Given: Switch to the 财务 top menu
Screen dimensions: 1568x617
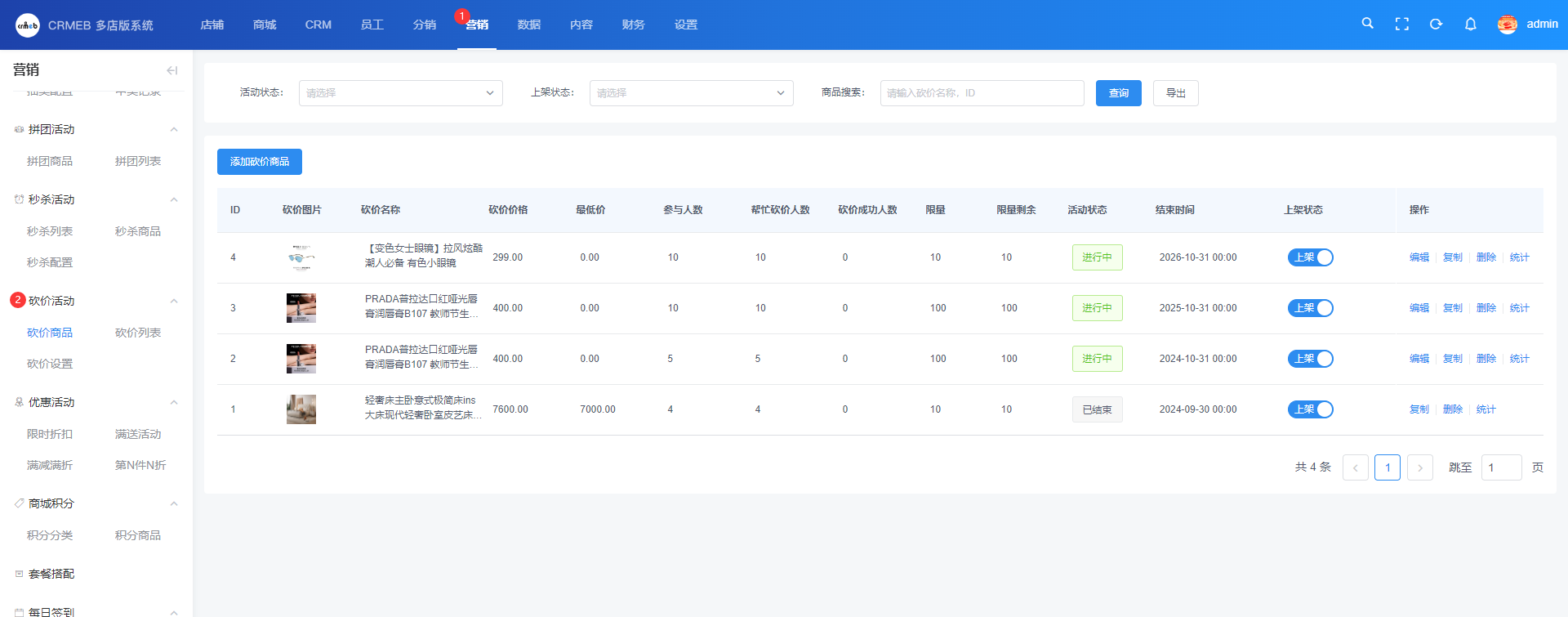Looking at the screenshot, I should coord(633,25).
